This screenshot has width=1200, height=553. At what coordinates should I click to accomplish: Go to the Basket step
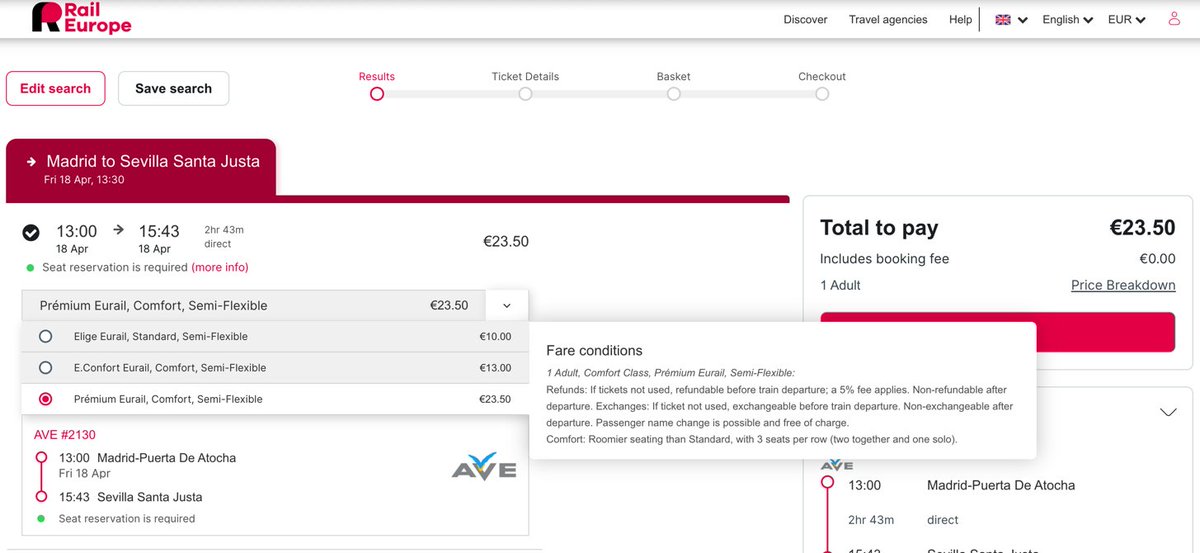[x=673, y=76]
